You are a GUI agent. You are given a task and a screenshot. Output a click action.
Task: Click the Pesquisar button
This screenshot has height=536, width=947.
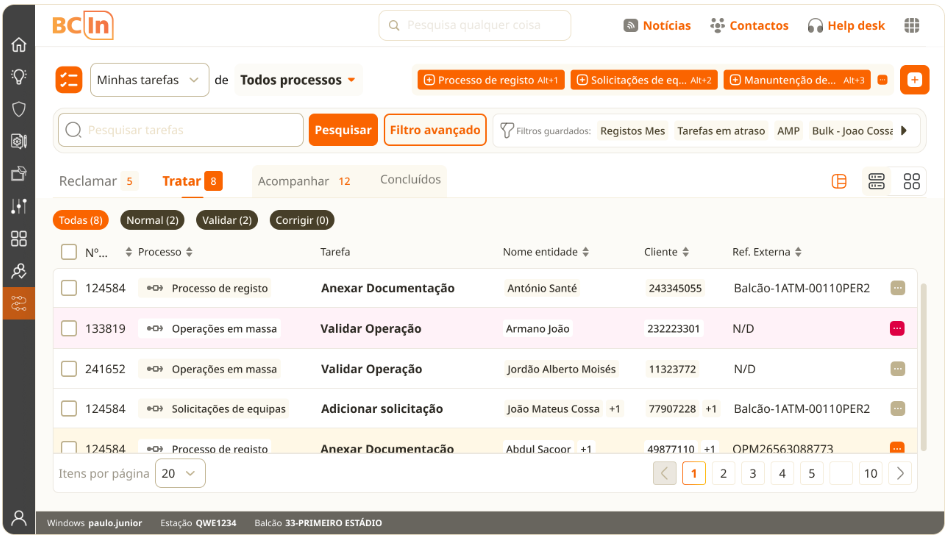pos(343,130)
